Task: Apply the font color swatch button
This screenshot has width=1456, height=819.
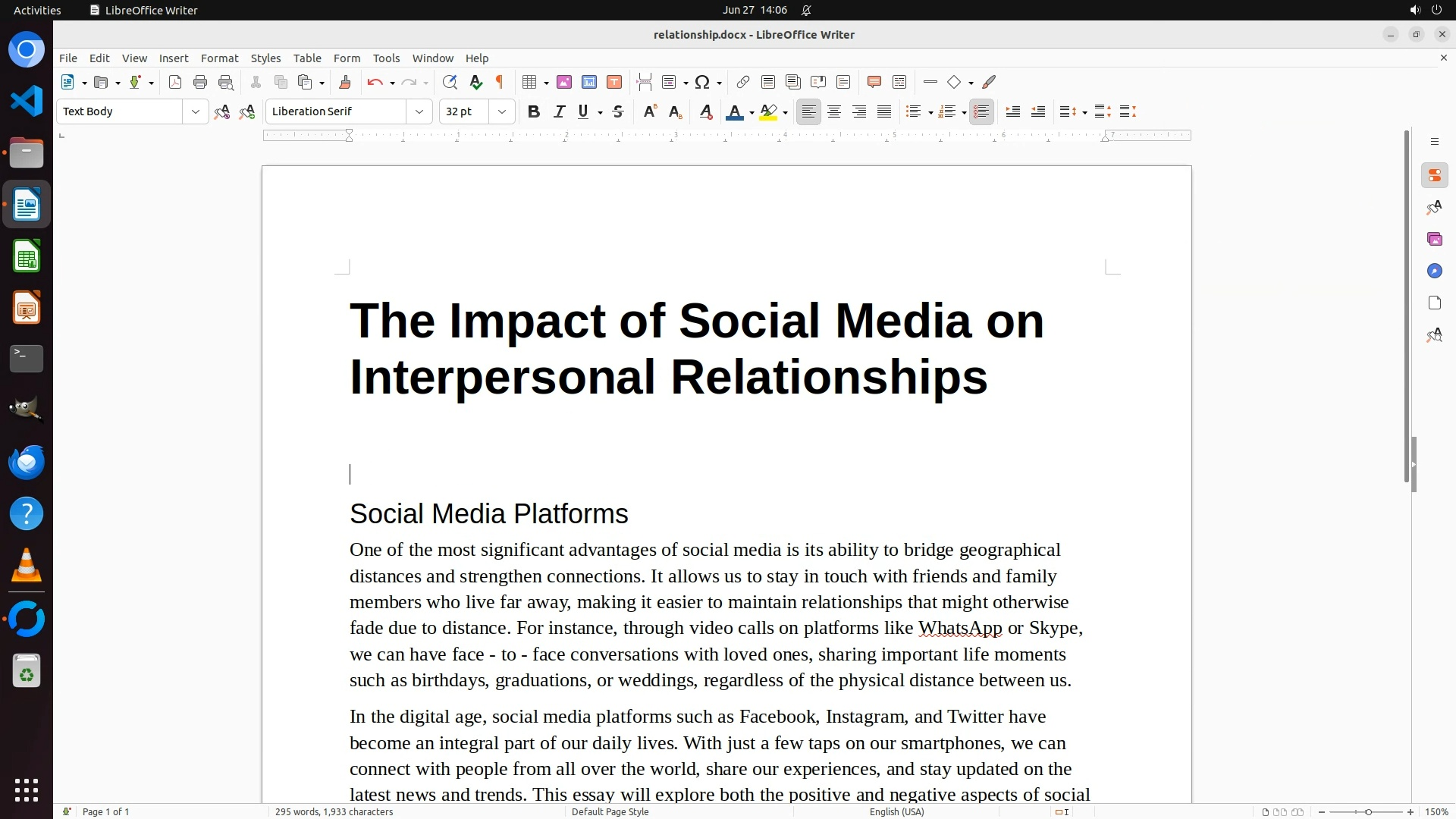Action: (x=733, y=112)
